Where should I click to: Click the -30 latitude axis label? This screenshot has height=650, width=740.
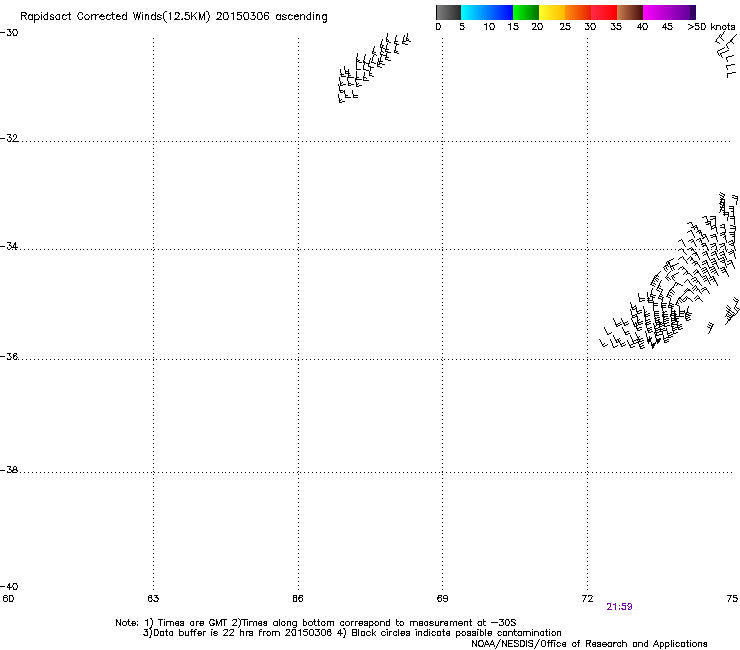tap(9, 33)
